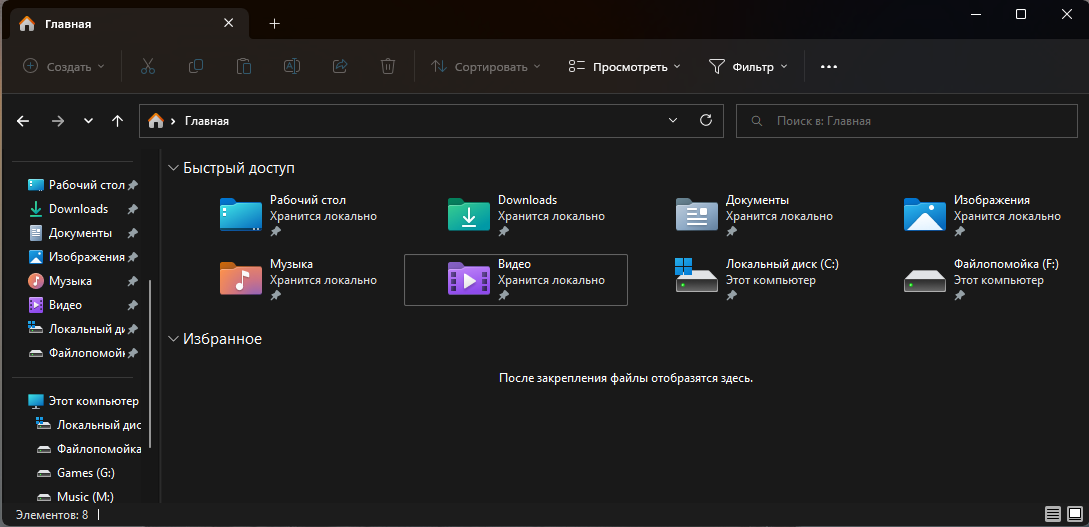This screenshot has width=1089, height=527.
Task: Click the Paste clipboard icon
Action: click(244, 67)
